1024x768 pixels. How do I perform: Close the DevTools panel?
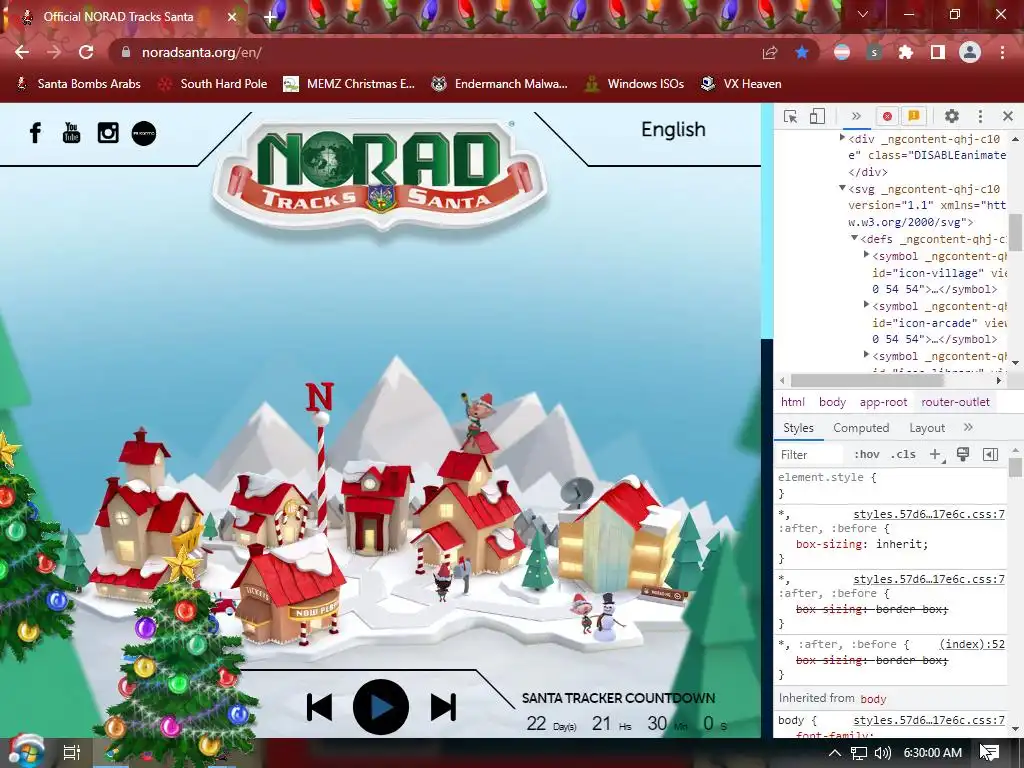tap(1008, 116)
